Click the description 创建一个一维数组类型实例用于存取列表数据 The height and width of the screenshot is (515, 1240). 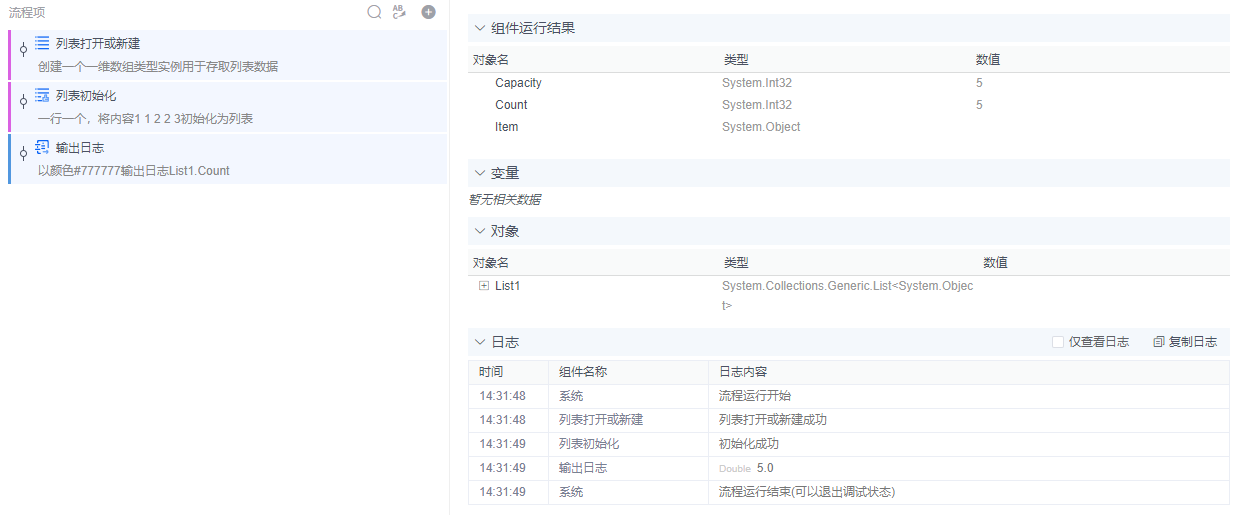click(158, 67)
